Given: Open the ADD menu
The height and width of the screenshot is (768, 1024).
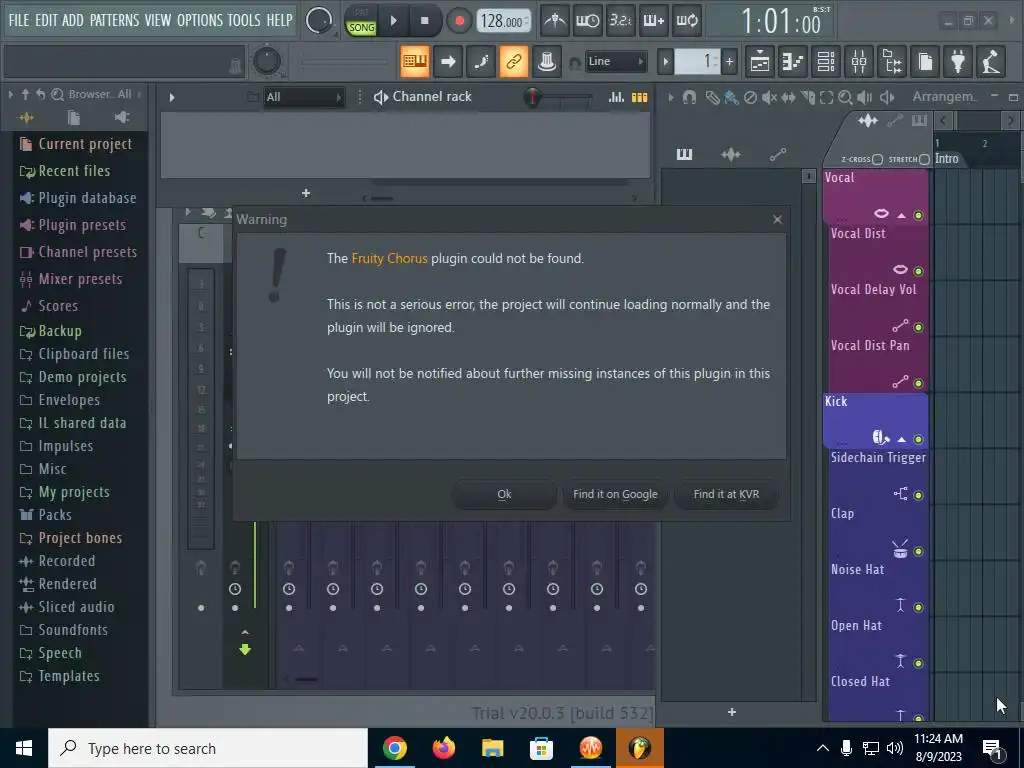Looking at the screenshot, I should pos(72,21).
